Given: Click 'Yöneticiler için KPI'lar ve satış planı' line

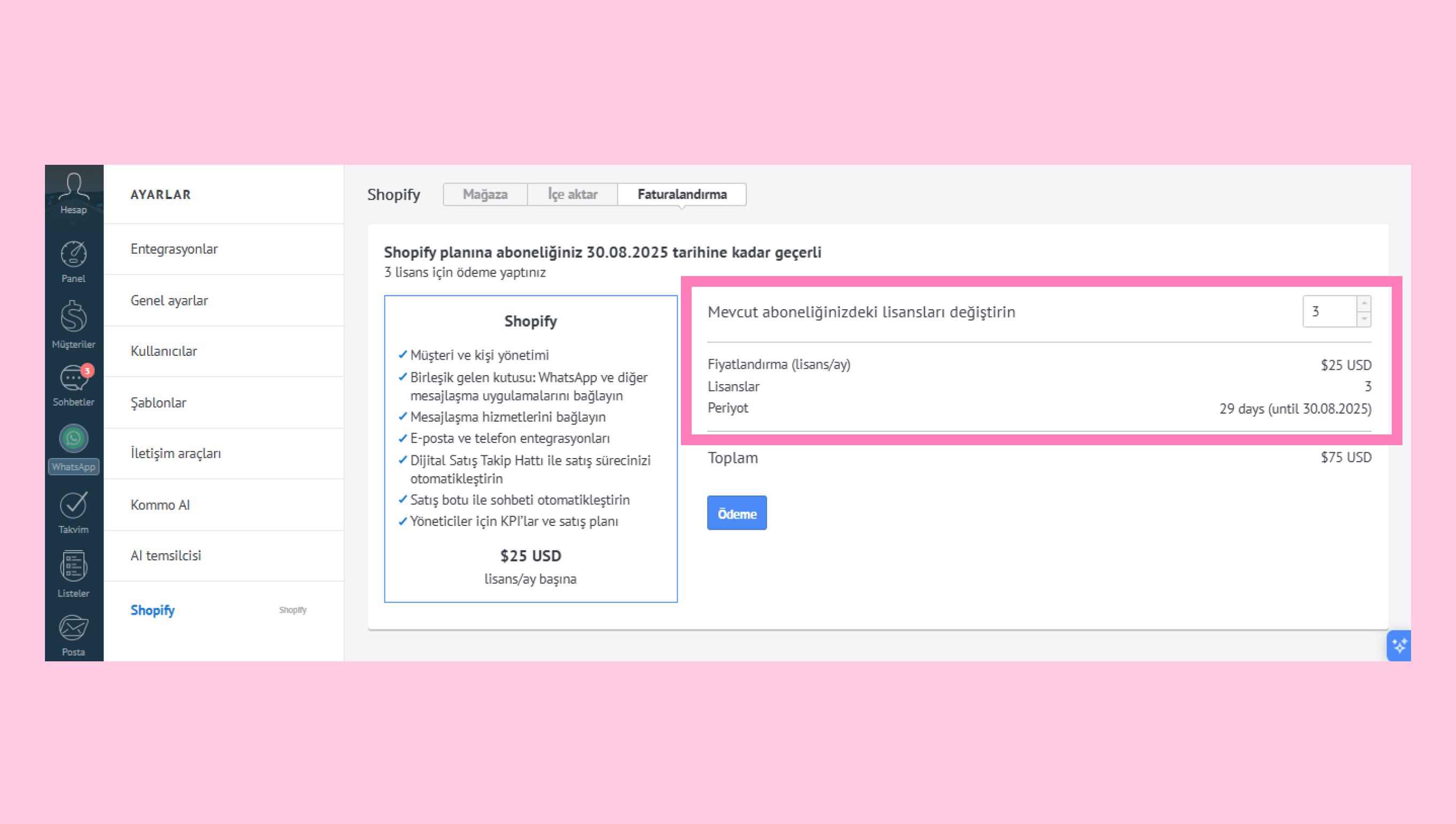Looking at the screenshot, I should pos(513,522).
